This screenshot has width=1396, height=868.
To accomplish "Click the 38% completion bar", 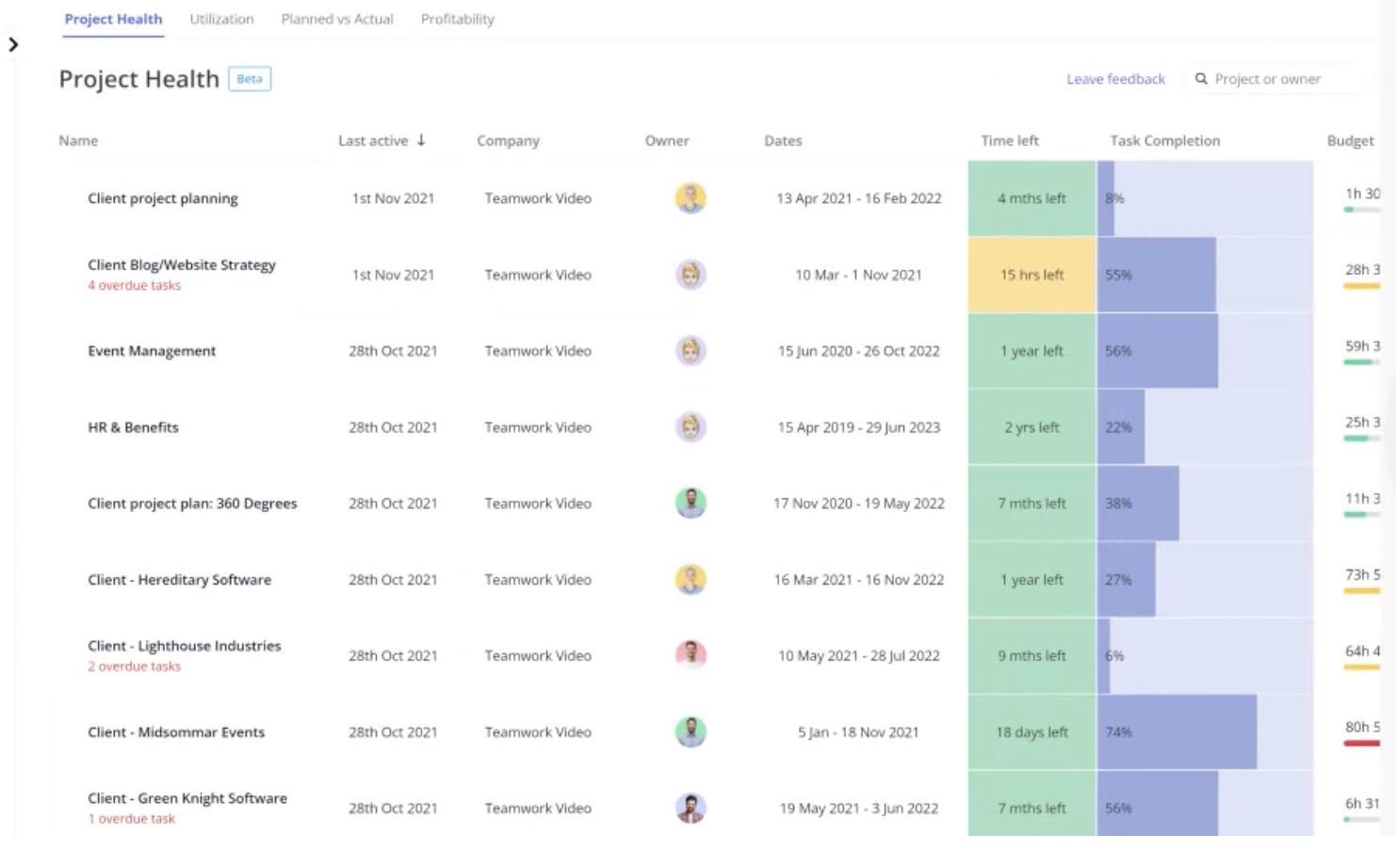I will pos(1138,504).
